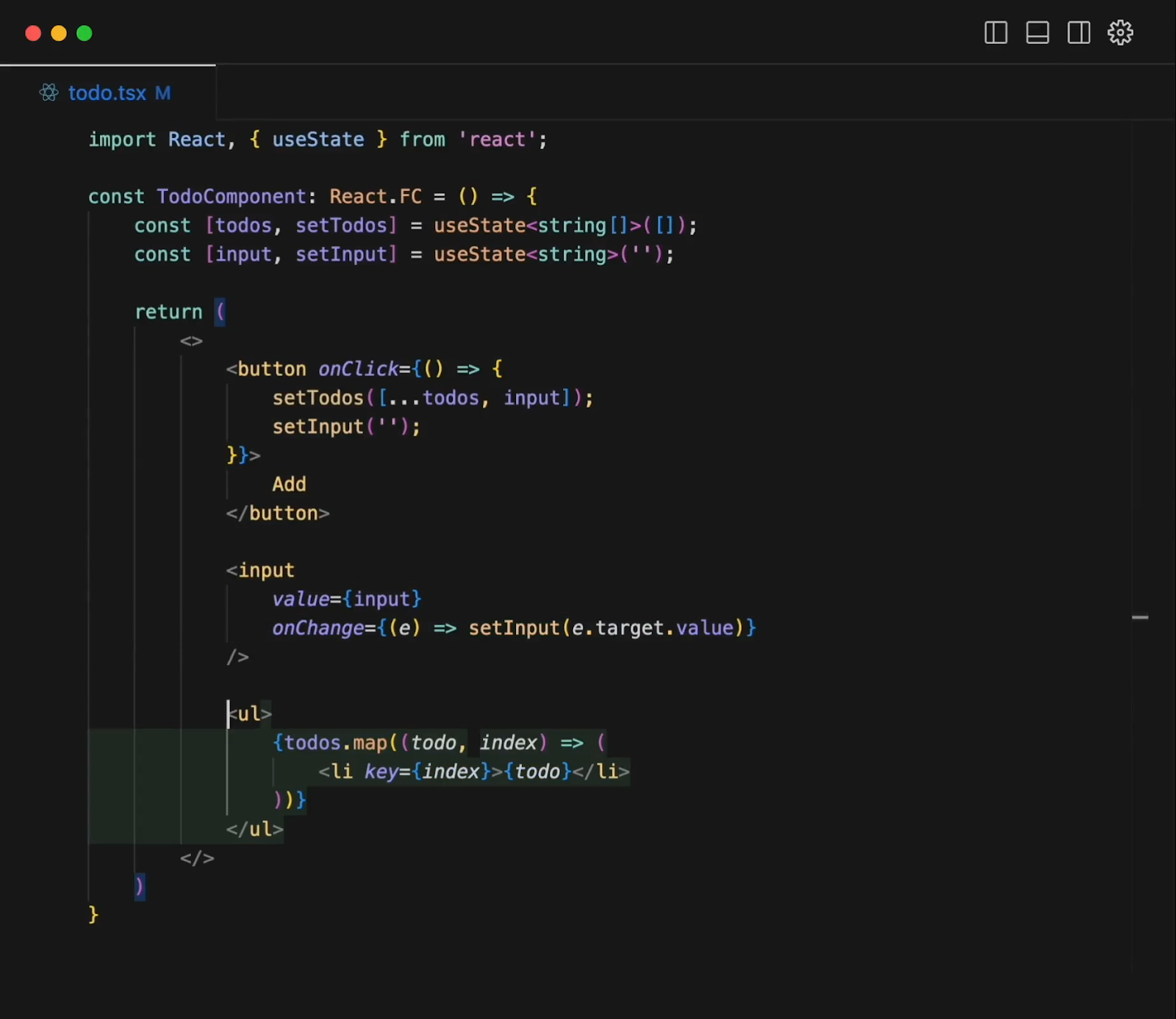Click the green zoom window button
Image resolution: width=1176 pixels, height=1019 pixels.
tap(85, 33)
